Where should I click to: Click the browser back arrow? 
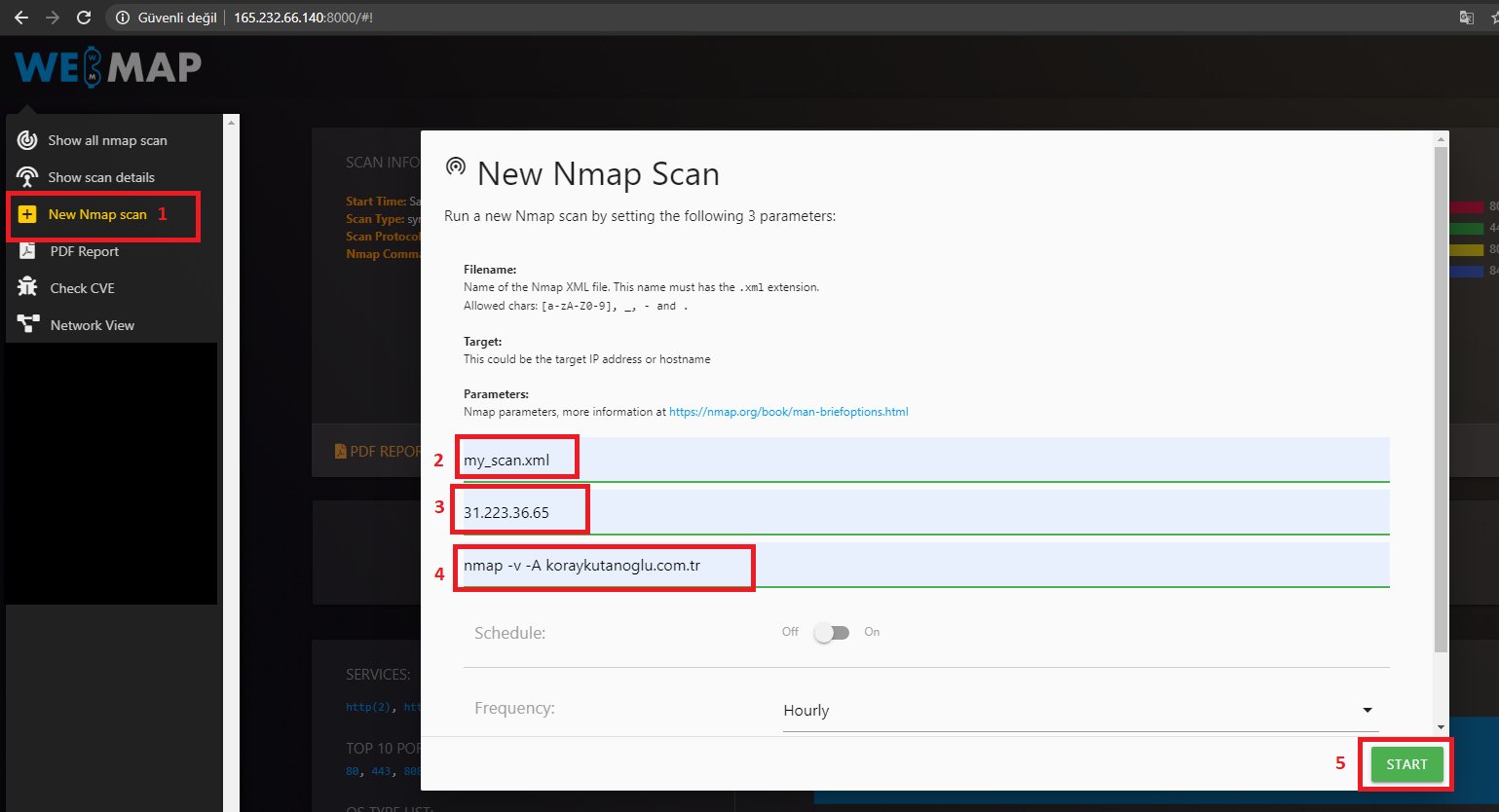(x=20, y=17)
